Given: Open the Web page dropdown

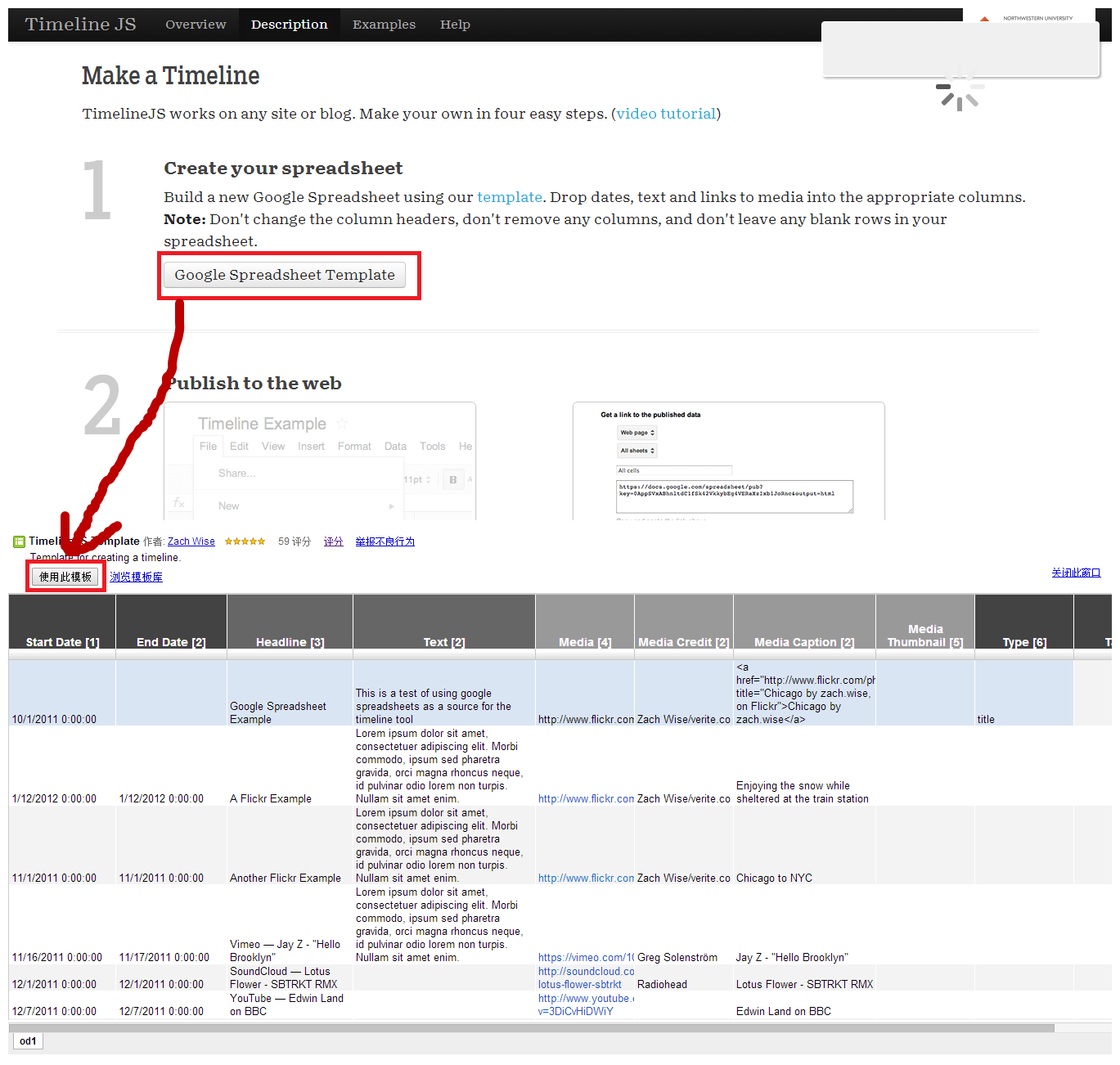Looking at the screenshot, I should coord(637,433).
